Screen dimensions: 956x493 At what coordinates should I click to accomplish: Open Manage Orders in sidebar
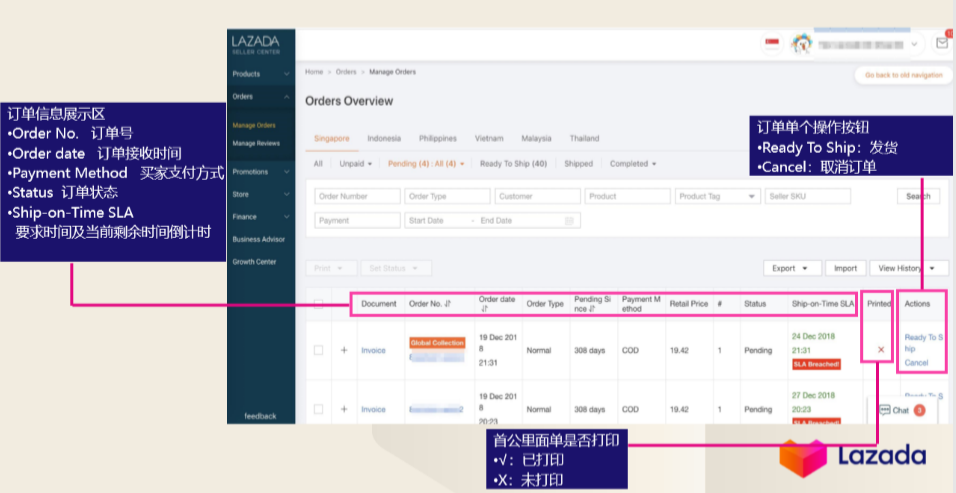(x=254, y=126)
